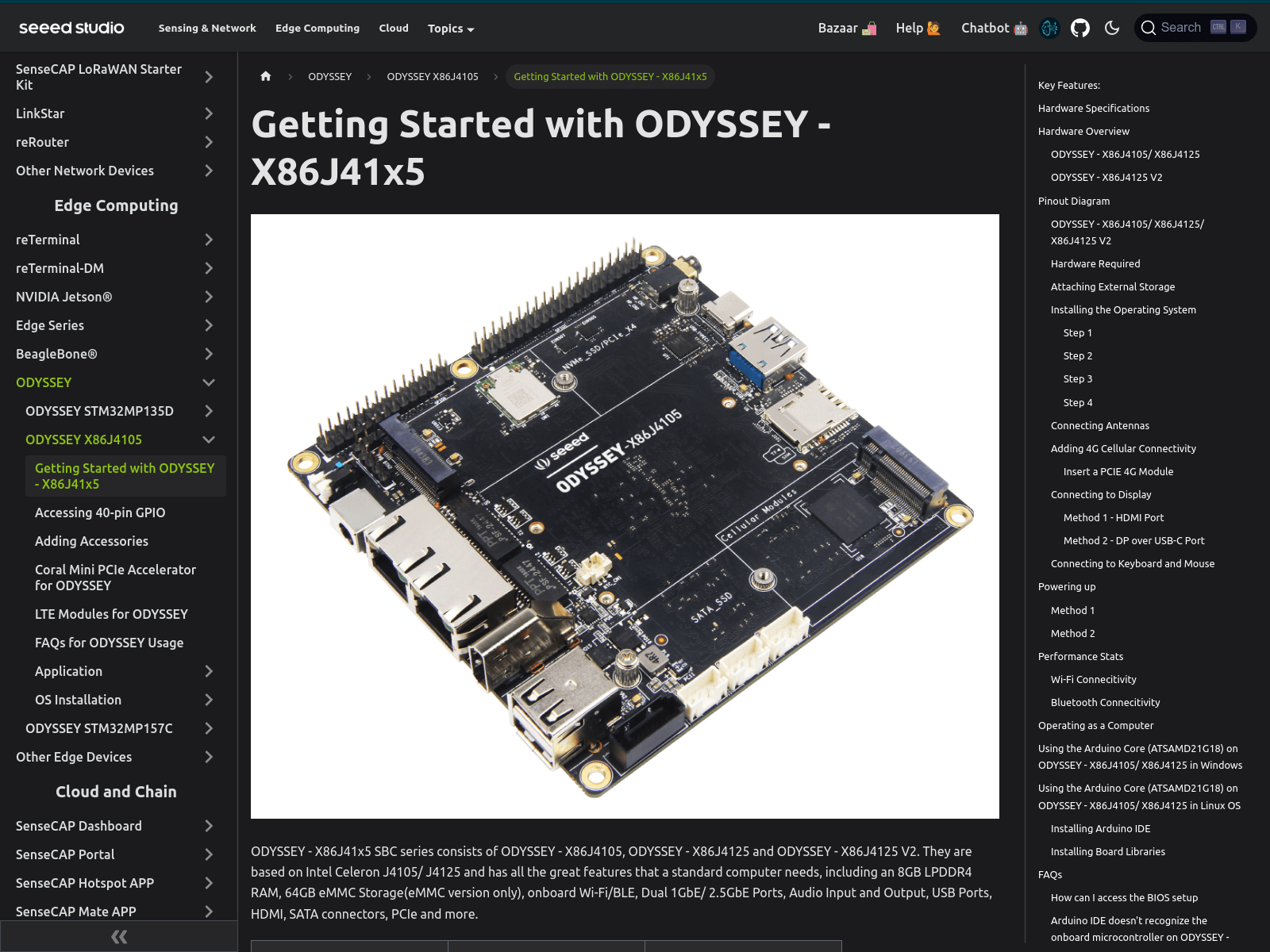Viewport: 1270px width, 952px height.
Task: Click the ODYSSEY X86J4105 breadcrumb
Action: (x=433, y=76)
